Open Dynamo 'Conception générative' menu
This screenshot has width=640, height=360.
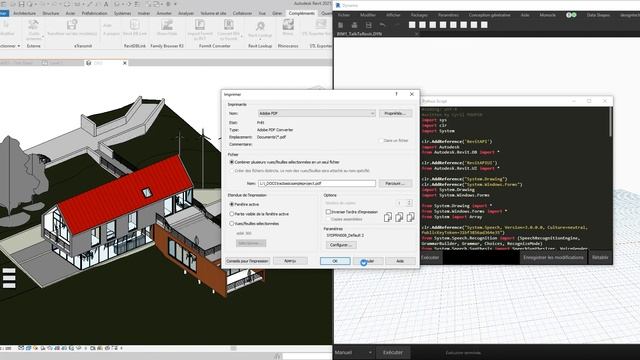click(489, 15)
